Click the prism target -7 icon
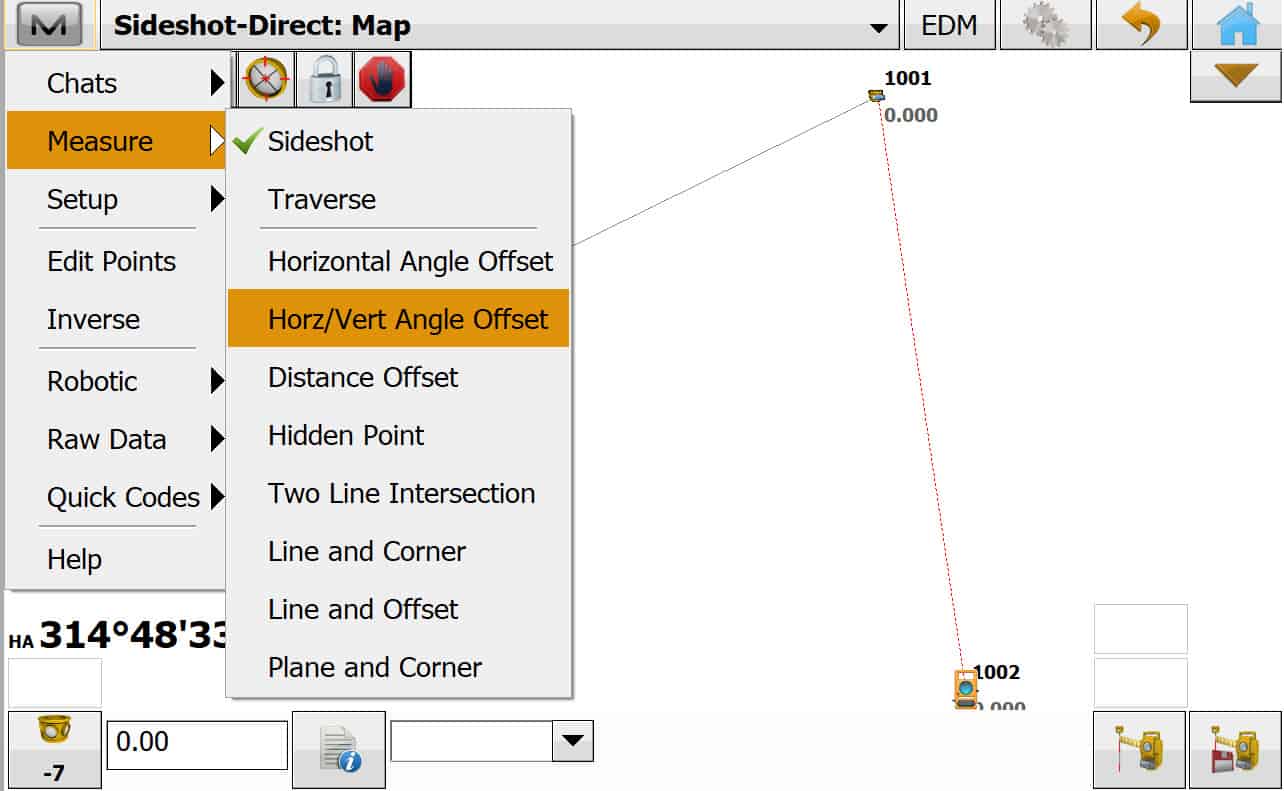Screen dimensions: 1284x791 (x=54, y=750)
